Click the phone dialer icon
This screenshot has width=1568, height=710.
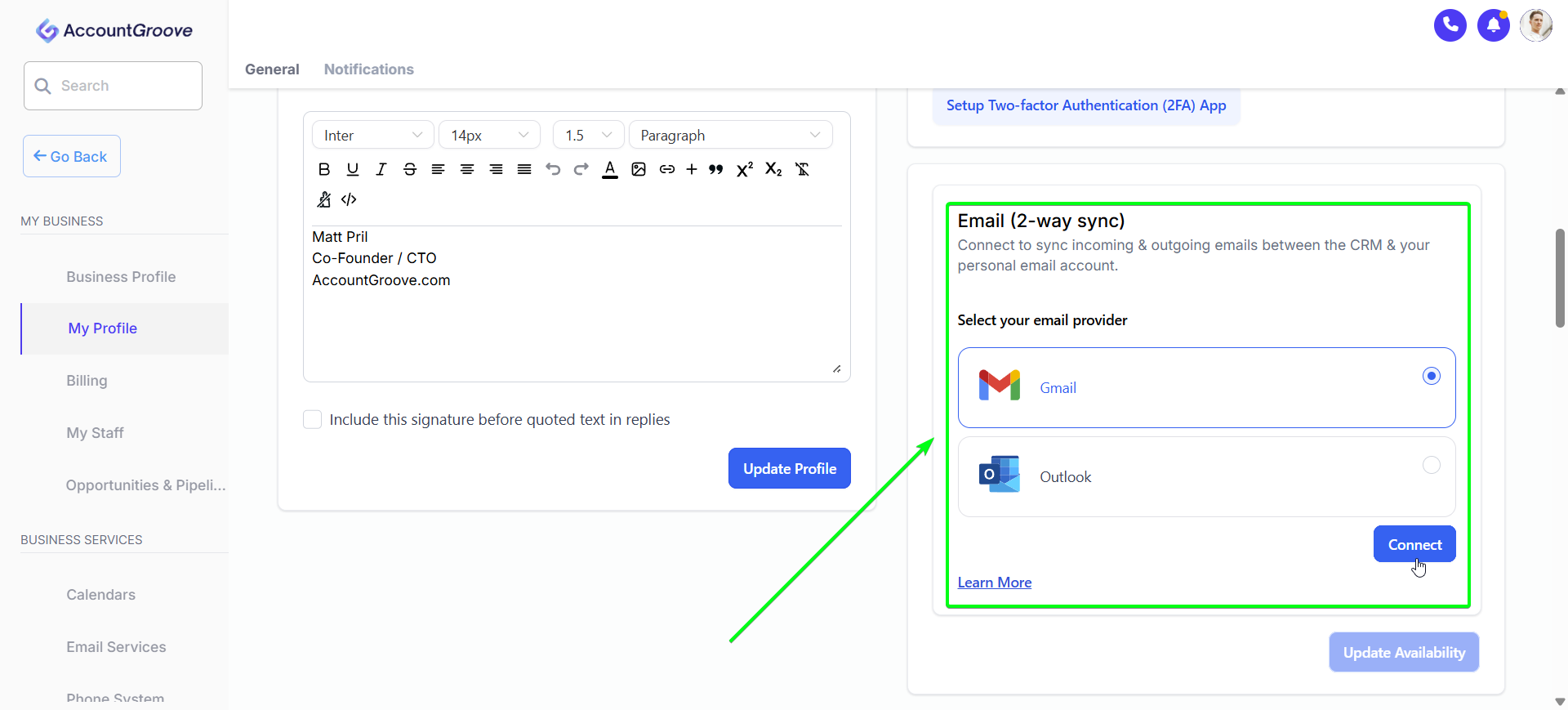point(1450,25)
